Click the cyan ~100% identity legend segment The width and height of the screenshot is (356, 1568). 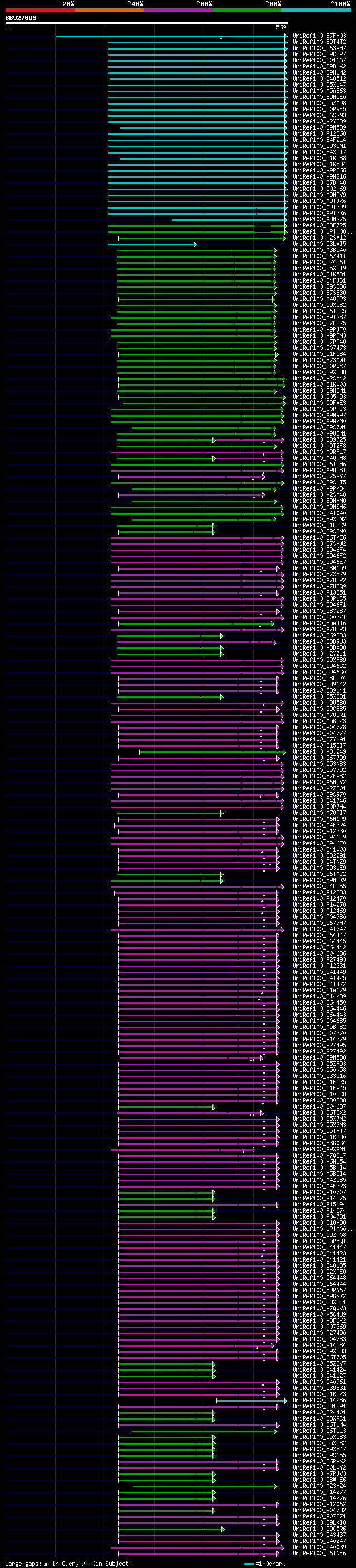click(316, 10)
